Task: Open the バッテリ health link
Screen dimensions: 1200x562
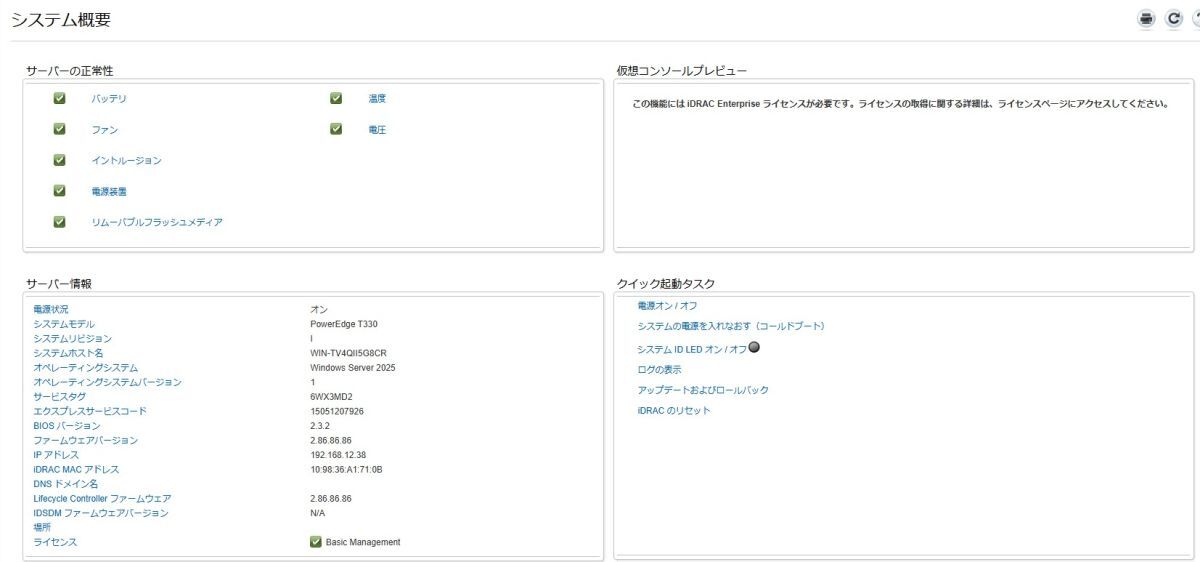Action: 109,99
